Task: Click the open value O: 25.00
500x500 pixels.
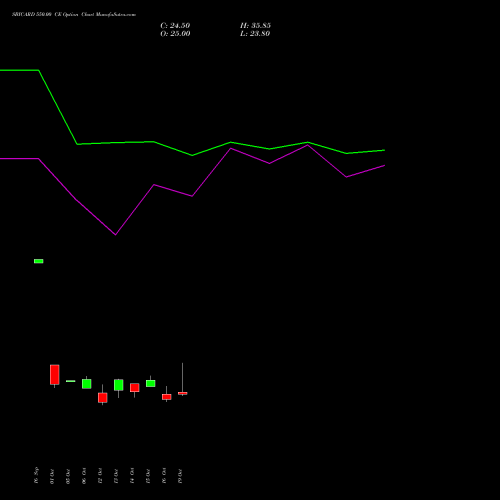Action: tap(175, 34)
